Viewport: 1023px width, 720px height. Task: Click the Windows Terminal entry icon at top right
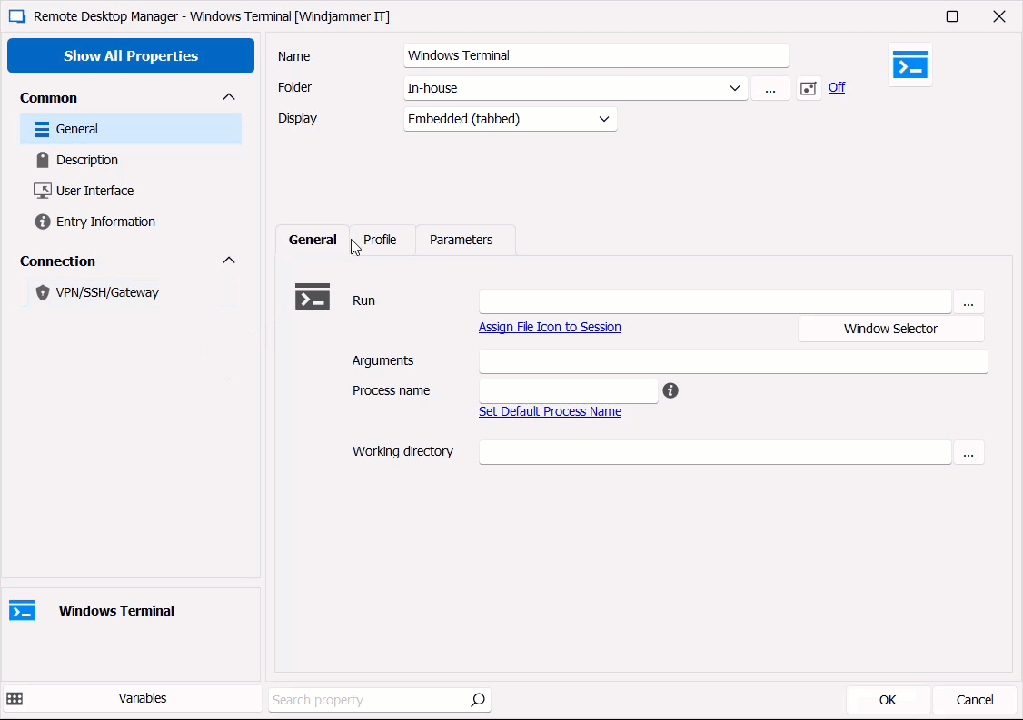[x=910, y=66]
